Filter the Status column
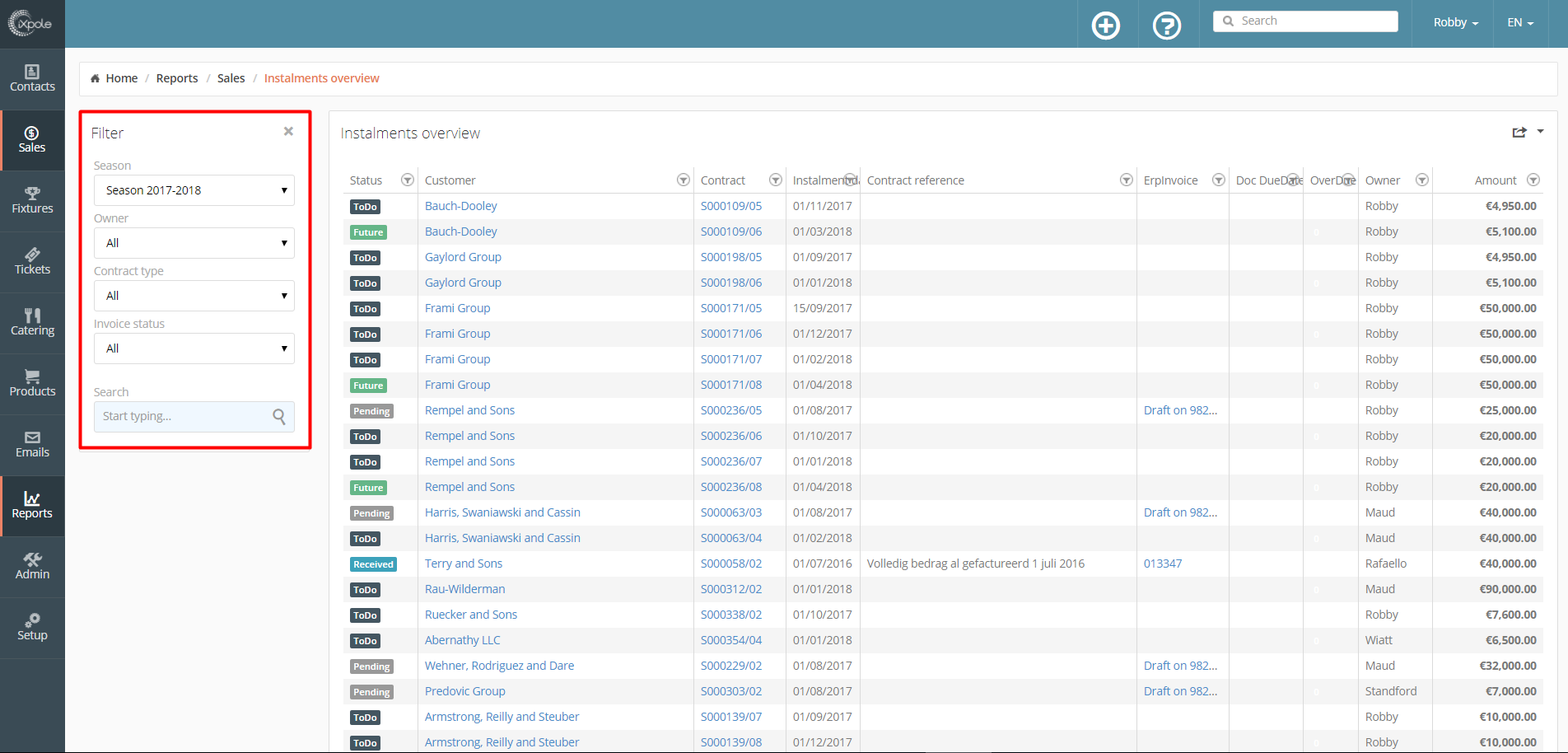Viewport: 1568px width, 753px height. coord(407,180)
